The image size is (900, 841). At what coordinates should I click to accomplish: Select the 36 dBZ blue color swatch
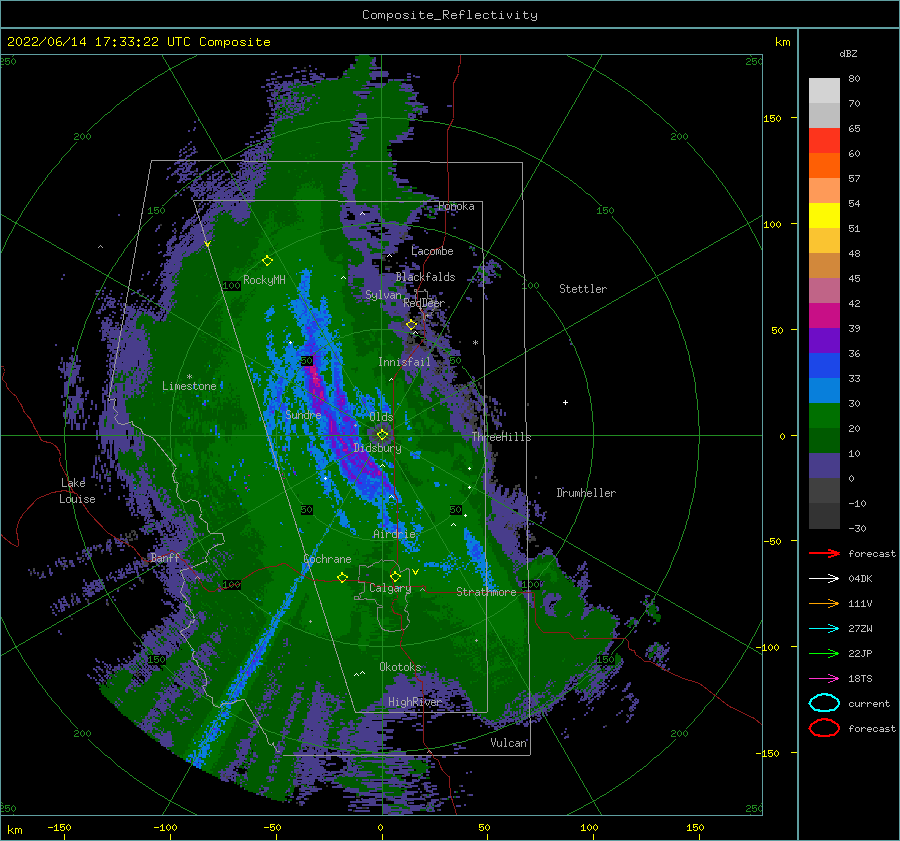[x=824, y=365]
